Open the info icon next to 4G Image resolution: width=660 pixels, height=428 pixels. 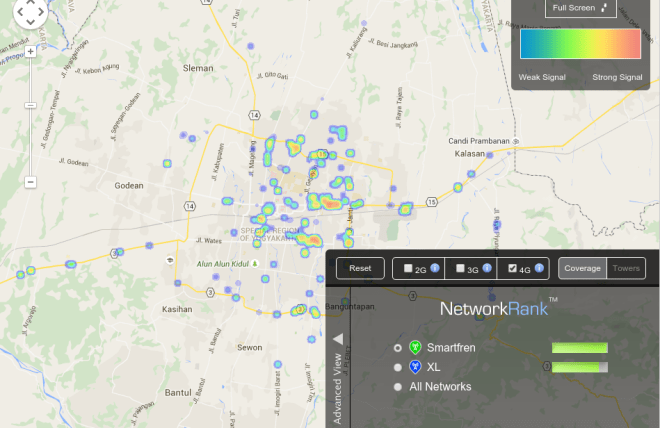pos(540,268)
